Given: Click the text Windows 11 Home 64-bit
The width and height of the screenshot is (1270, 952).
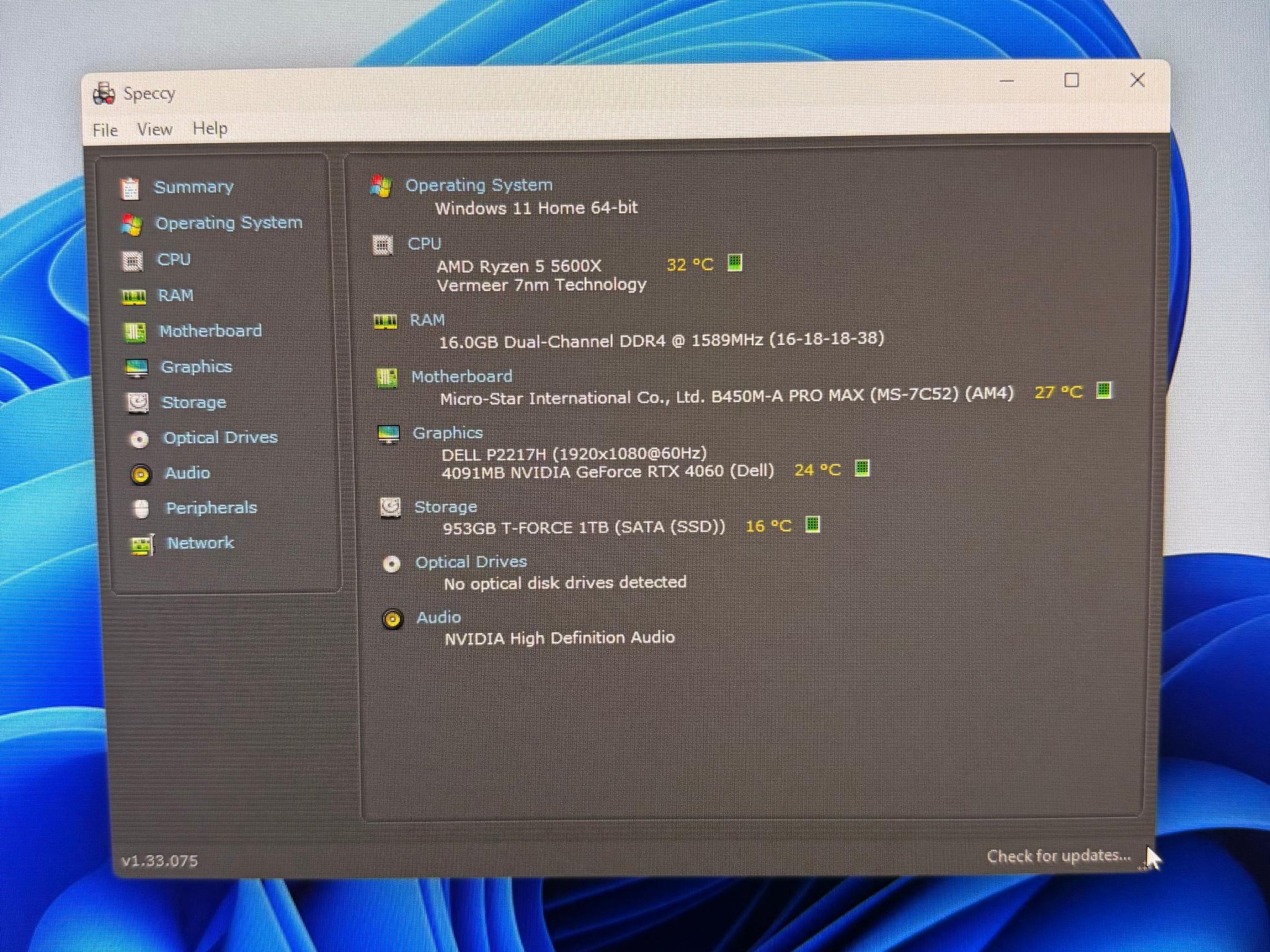Looking at the screenshot, I should (x=536, y=208).
